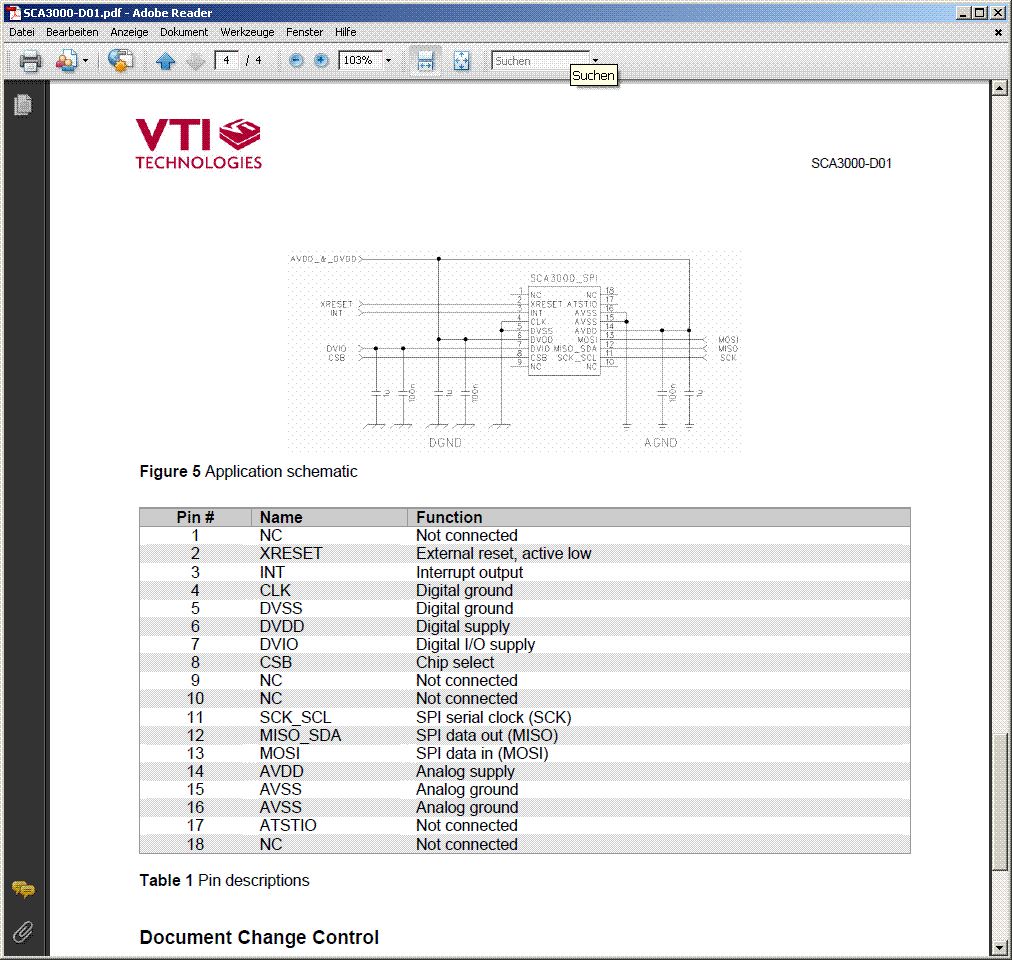Open the Fenster menu
Image resolution: width=1012 pixels, height=960 pixels.
click(x=304, y=32)
